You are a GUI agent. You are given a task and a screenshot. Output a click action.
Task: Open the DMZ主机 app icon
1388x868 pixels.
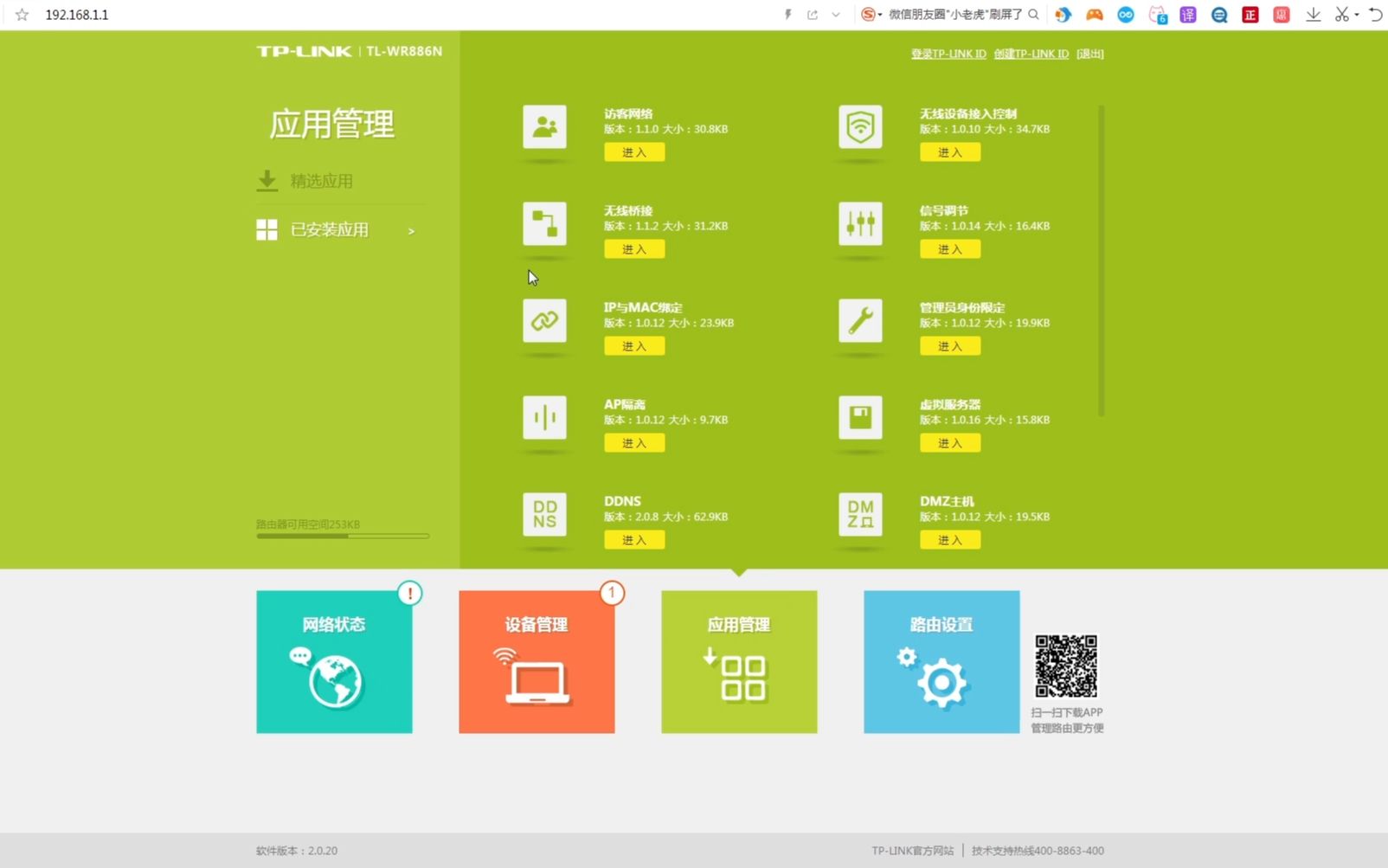tap(860, 515)
